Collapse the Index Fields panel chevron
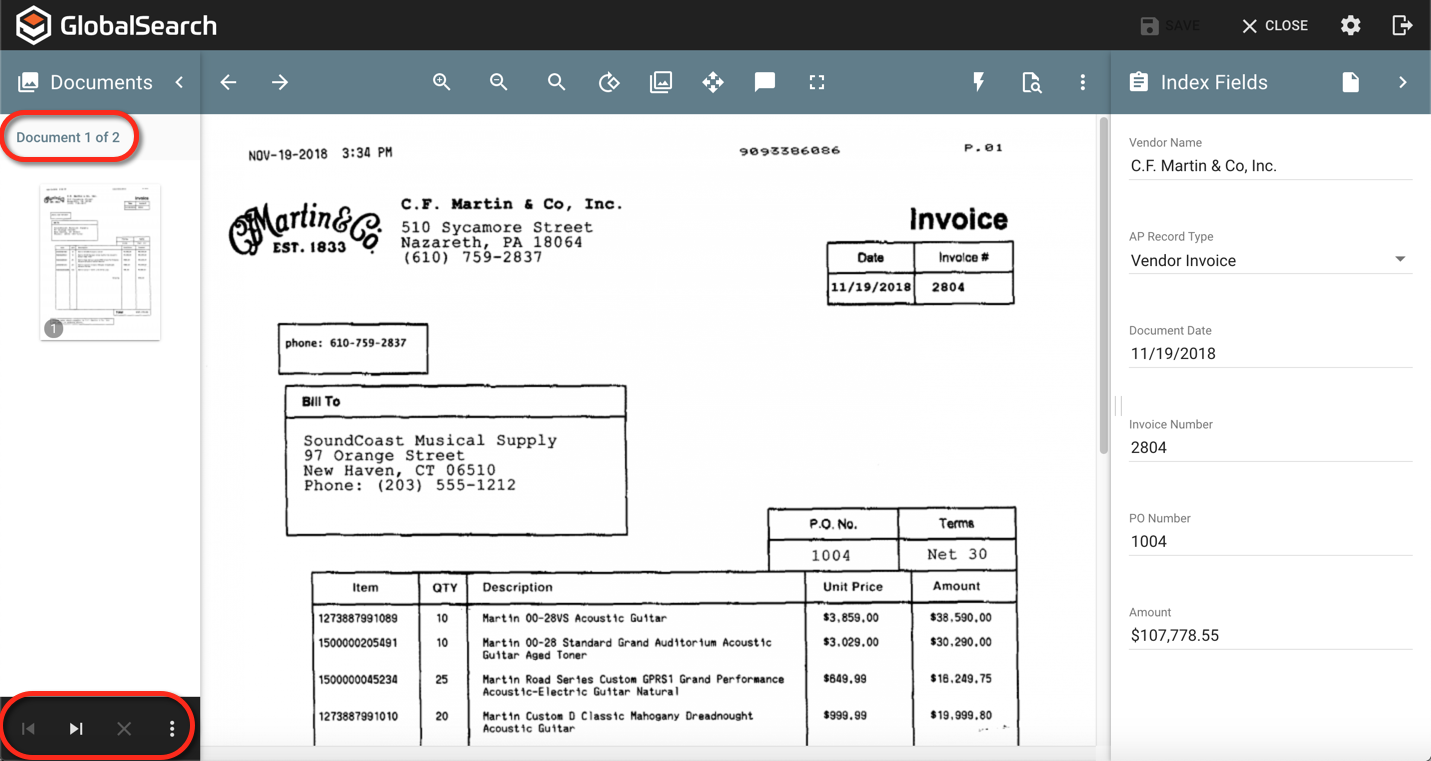 click(1403, 83)
